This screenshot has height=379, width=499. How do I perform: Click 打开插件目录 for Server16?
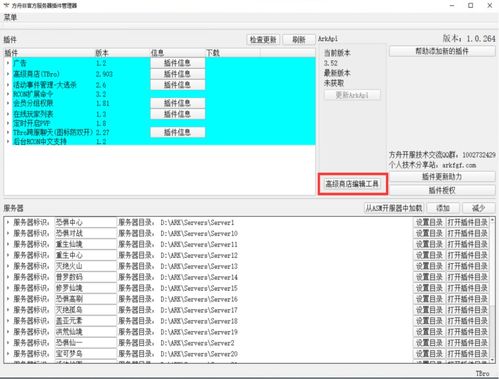[x=467, y=299]
